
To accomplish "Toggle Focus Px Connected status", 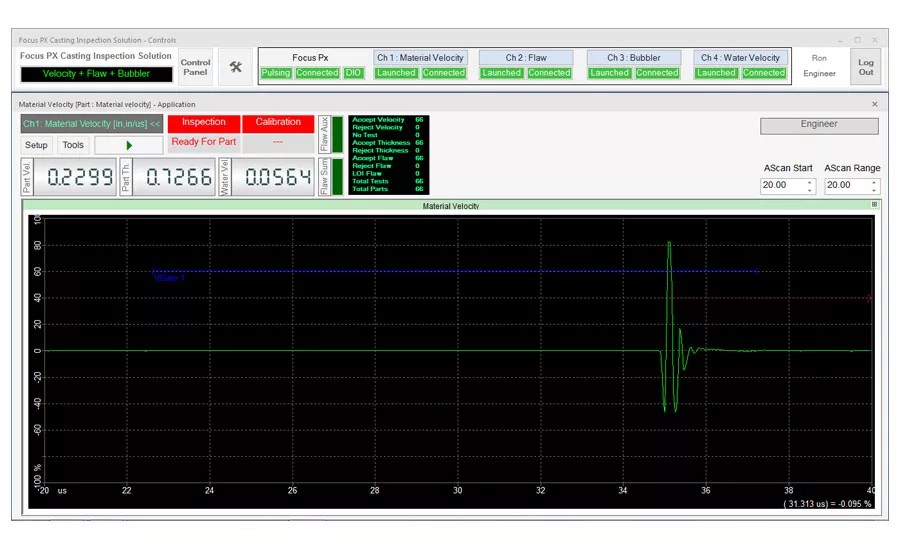I will tap(317, 73).
